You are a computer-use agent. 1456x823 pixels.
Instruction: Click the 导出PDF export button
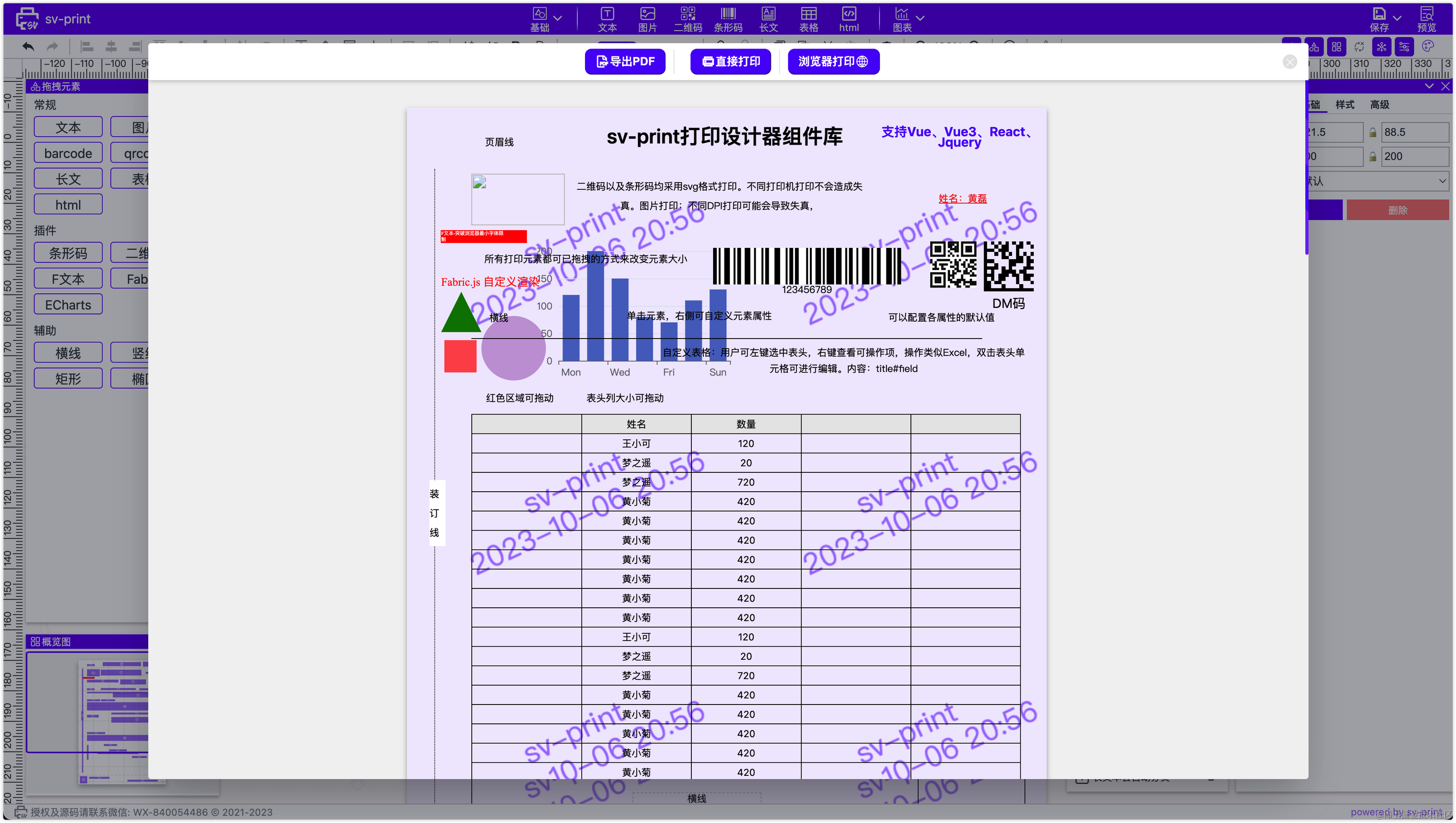tap(624, 61)
